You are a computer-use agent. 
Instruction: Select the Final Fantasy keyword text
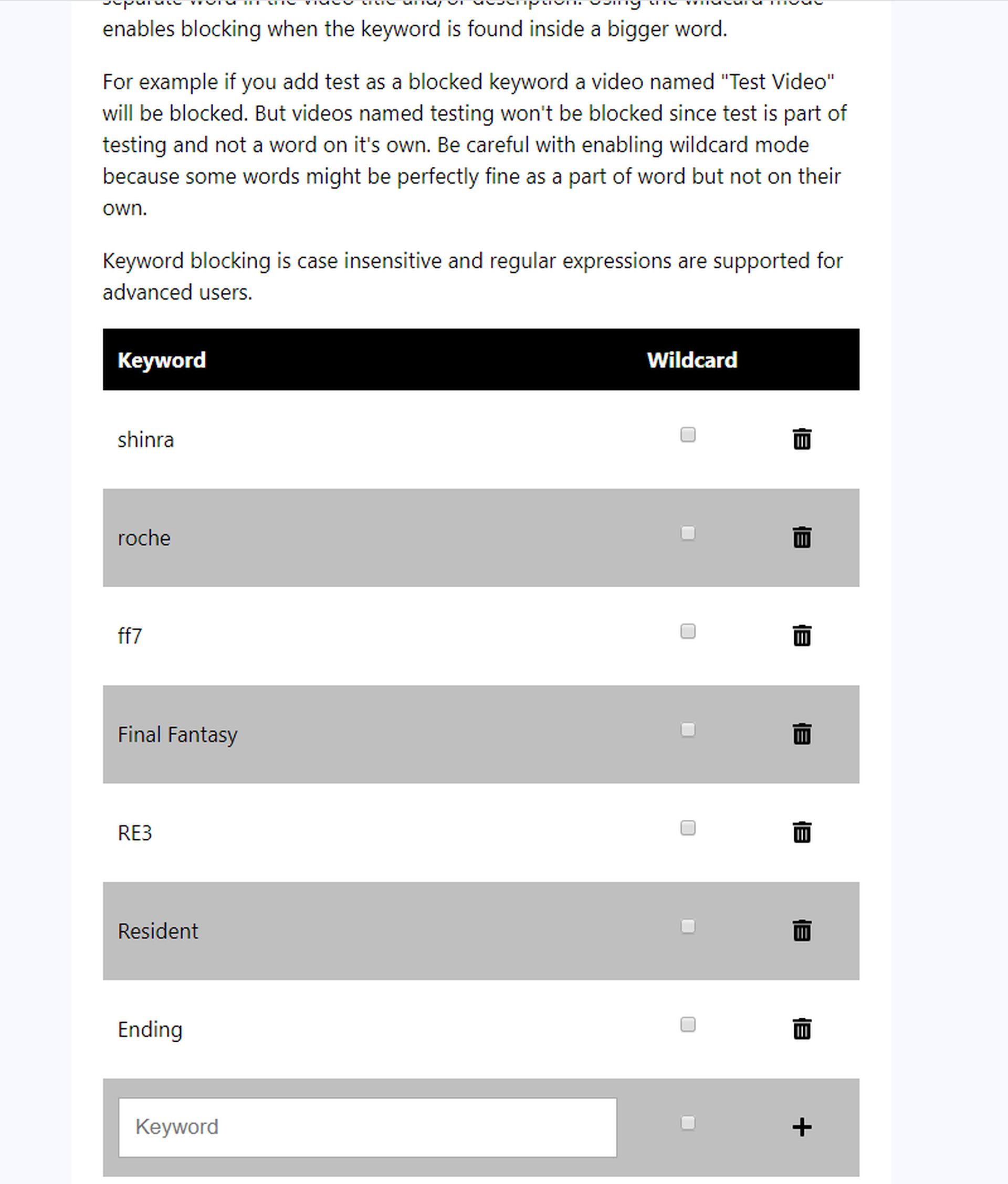click(177, 735)
